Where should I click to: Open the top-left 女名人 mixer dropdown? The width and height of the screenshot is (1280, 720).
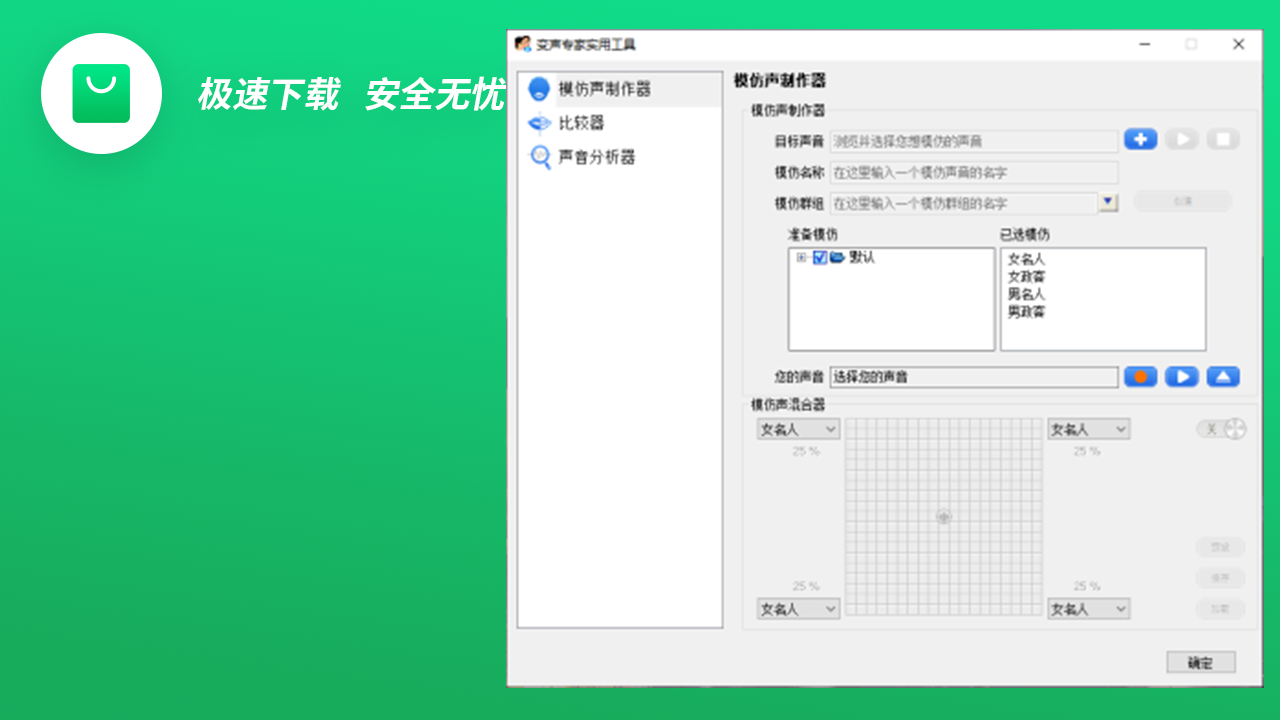tap(798, 428)
